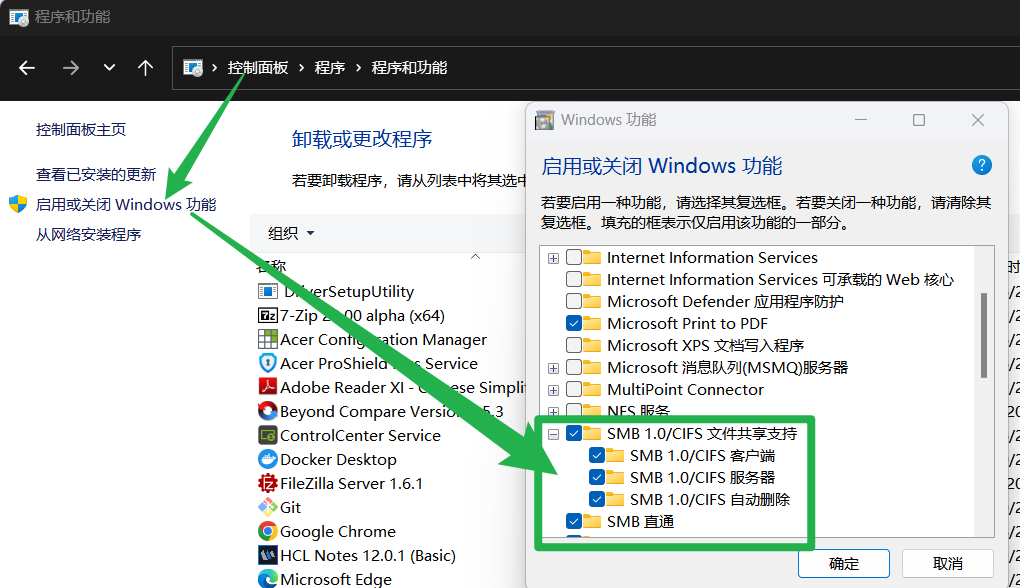1020x588 pixels.
Task: Select the Adobe Reader XI icon
Action: tap(267, 387)
